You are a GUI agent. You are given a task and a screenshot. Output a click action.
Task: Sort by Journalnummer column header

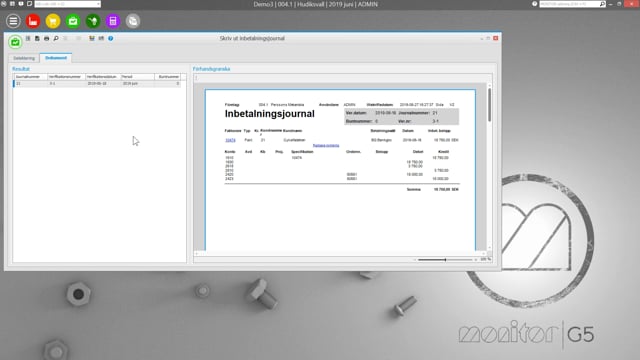pos(31,77)
